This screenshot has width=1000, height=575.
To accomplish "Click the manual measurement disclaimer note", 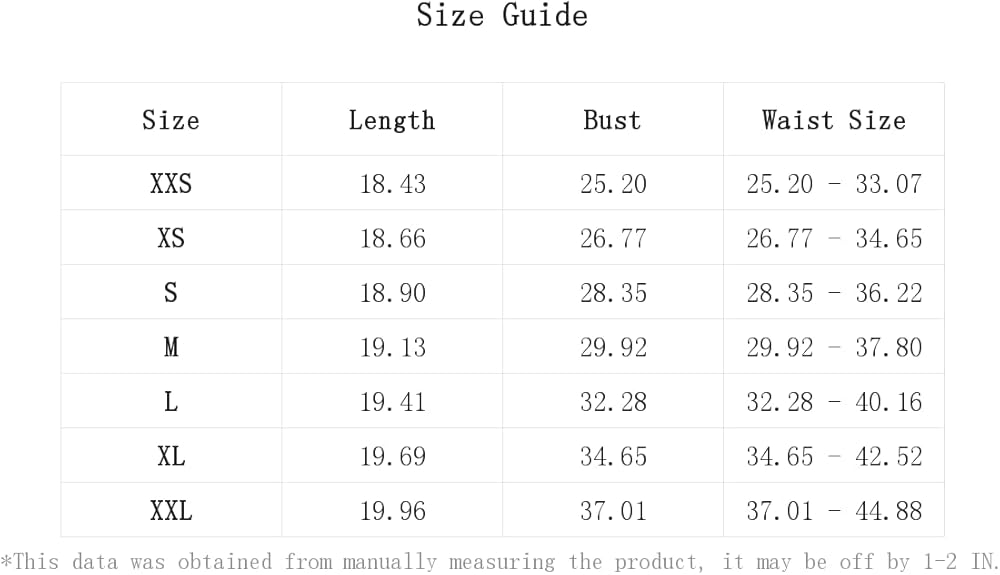I will pyautogui.click(x=500, y=562).
